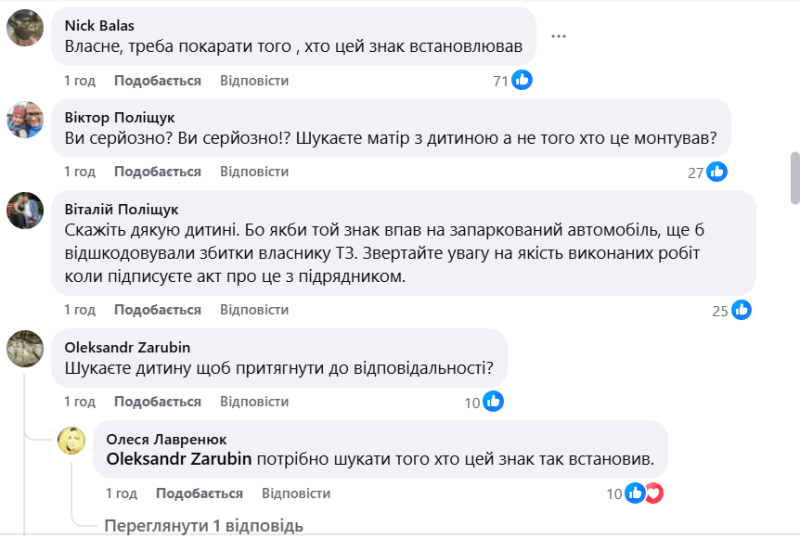This screenshot has width=800, height=538.
Task: Click like reaction icon on Oleksandr Zarubin comment
Action: (492, 402)
